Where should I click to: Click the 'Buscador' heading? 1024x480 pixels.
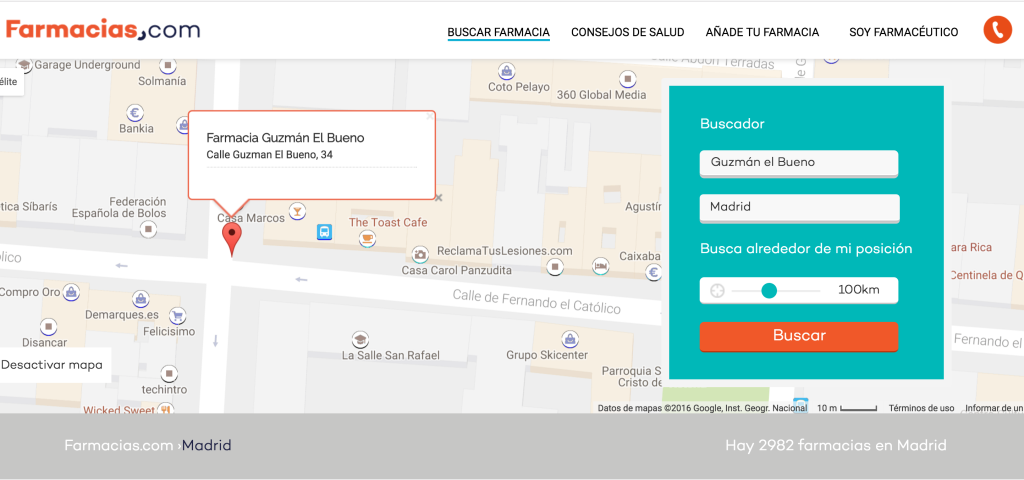pos(732,123)
